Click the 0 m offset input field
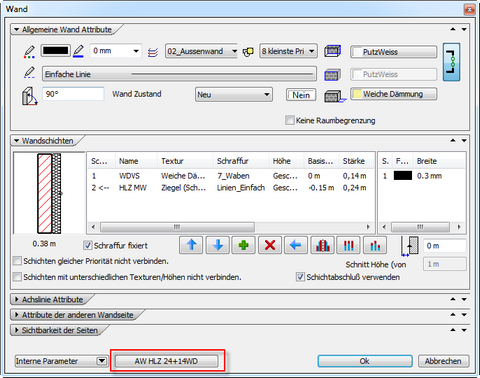Image resolution: width=480 pixels, height=378 pixels. 445,246
